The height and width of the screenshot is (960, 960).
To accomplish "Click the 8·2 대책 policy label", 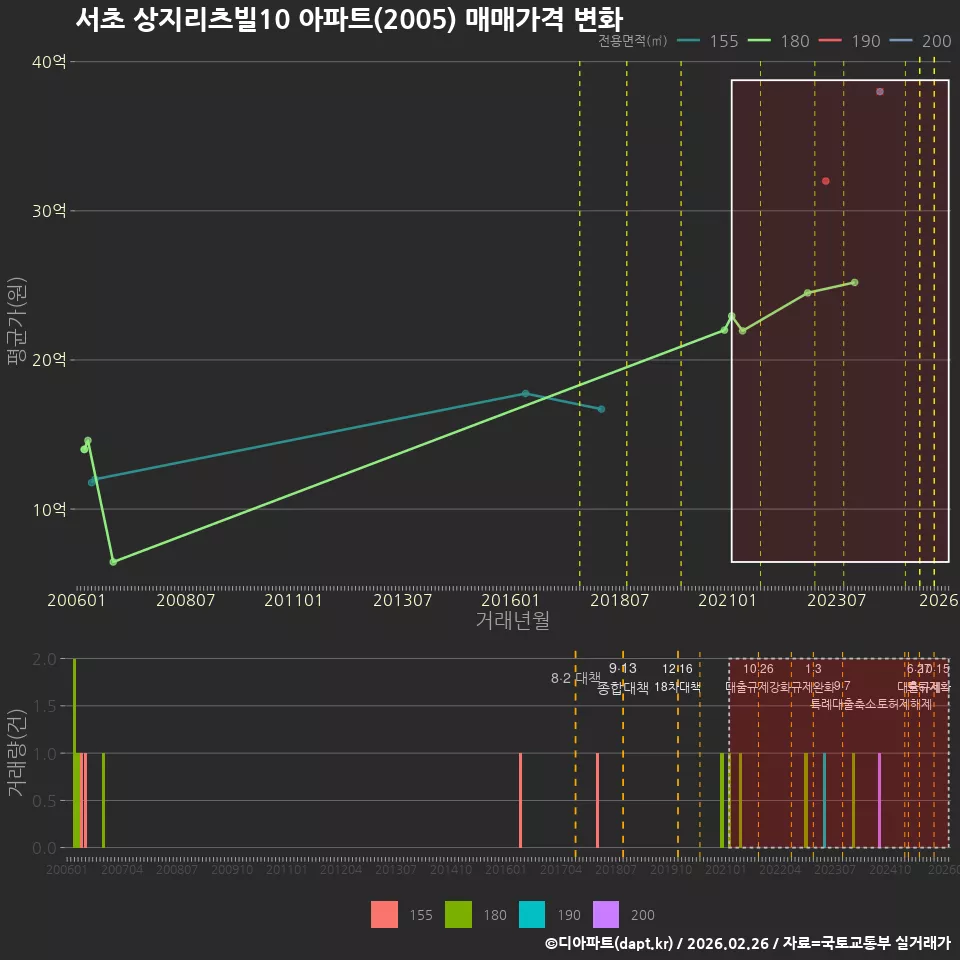I will [x=576, y=678].
